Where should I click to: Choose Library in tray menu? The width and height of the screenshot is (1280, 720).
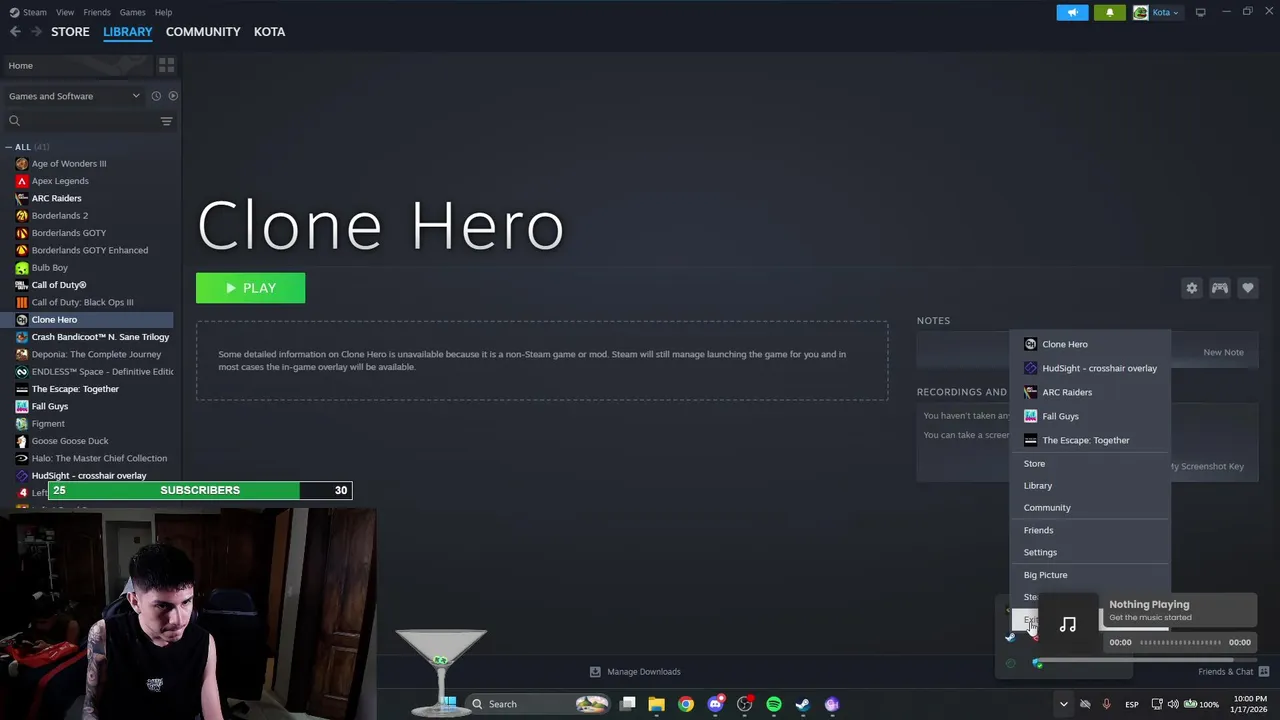pos(1090,486)
